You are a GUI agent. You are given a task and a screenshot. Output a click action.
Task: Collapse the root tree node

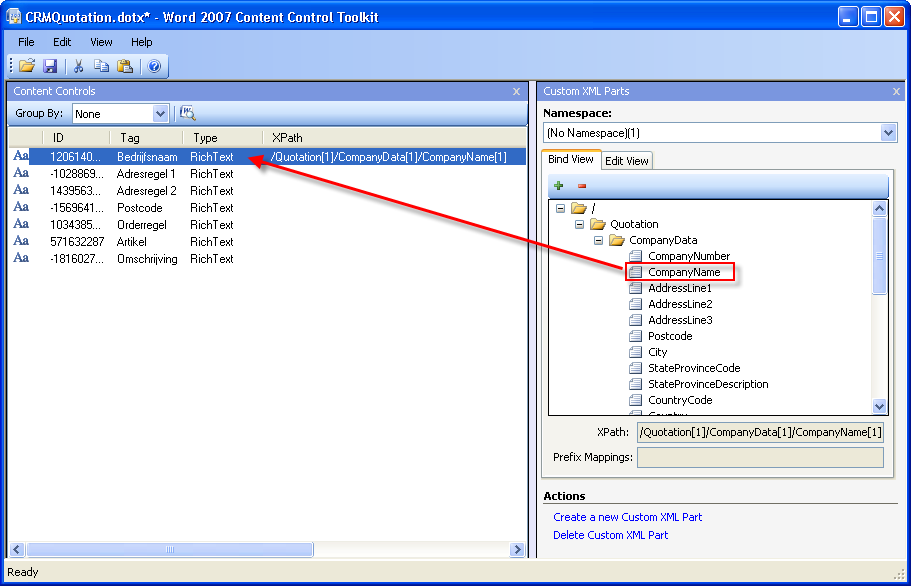(560, 208)
